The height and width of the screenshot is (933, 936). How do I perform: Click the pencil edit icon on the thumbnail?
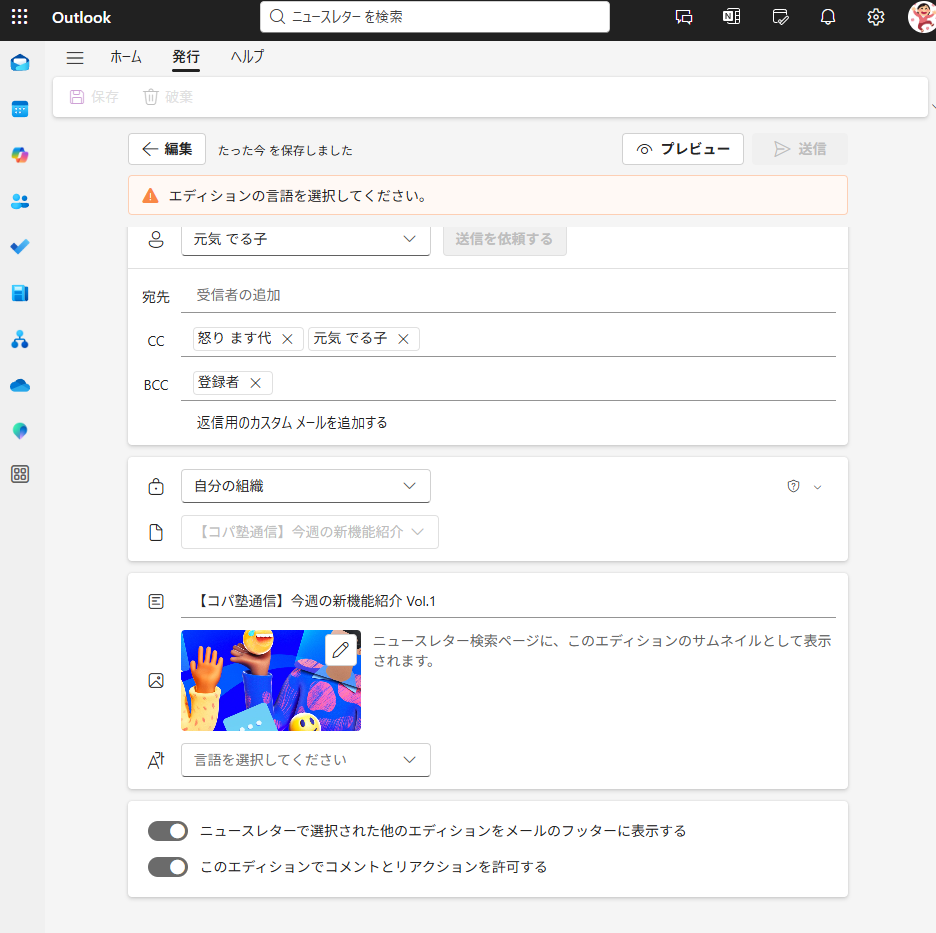(340, 650)
